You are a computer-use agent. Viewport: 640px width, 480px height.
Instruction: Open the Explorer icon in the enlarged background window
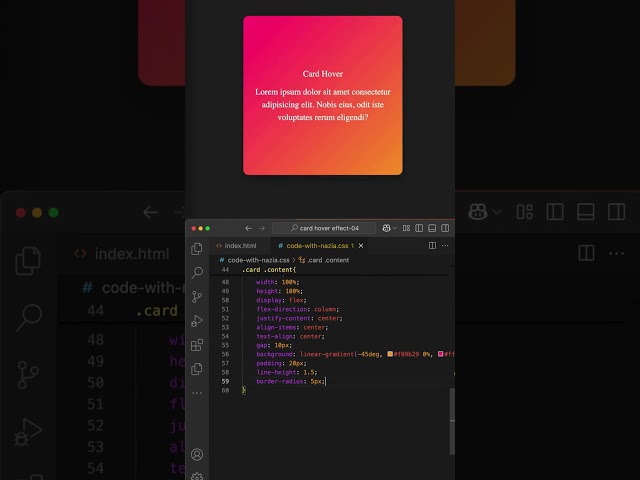point(28,261)
